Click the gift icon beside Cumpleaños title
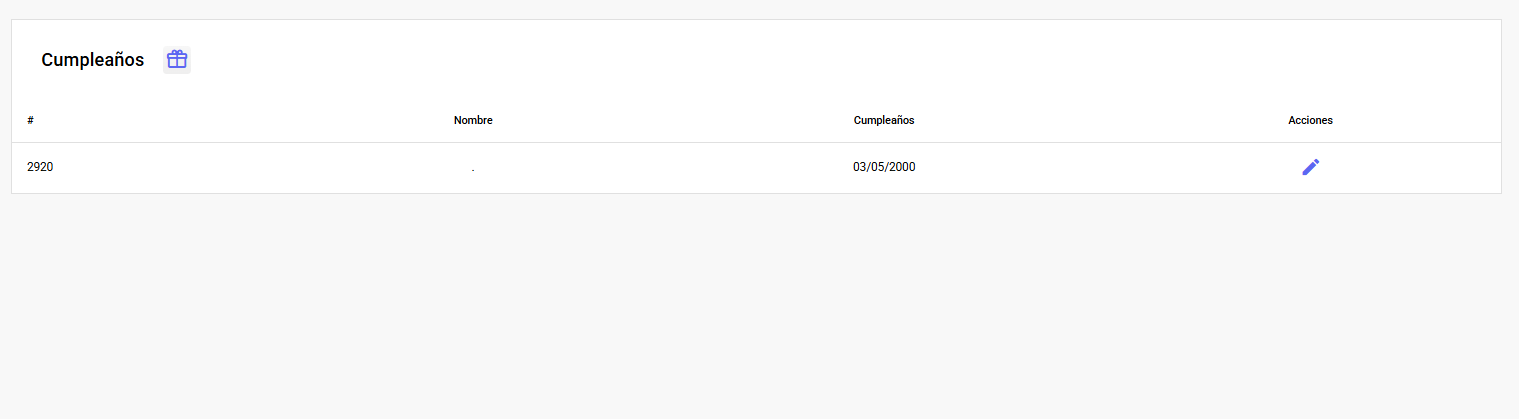The height and width of the screenshot is (419, 1519). point(177,60)
